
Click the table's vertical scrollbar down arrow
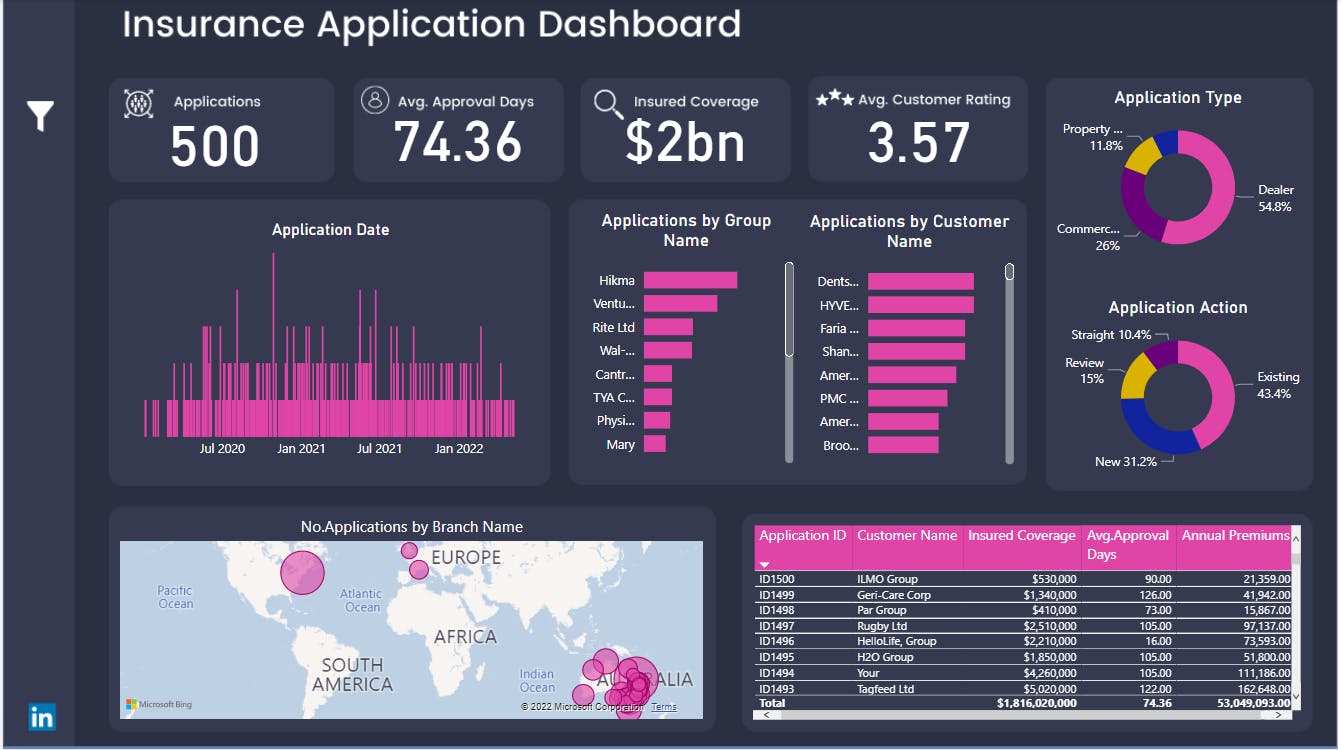[x=1297, y=695]
